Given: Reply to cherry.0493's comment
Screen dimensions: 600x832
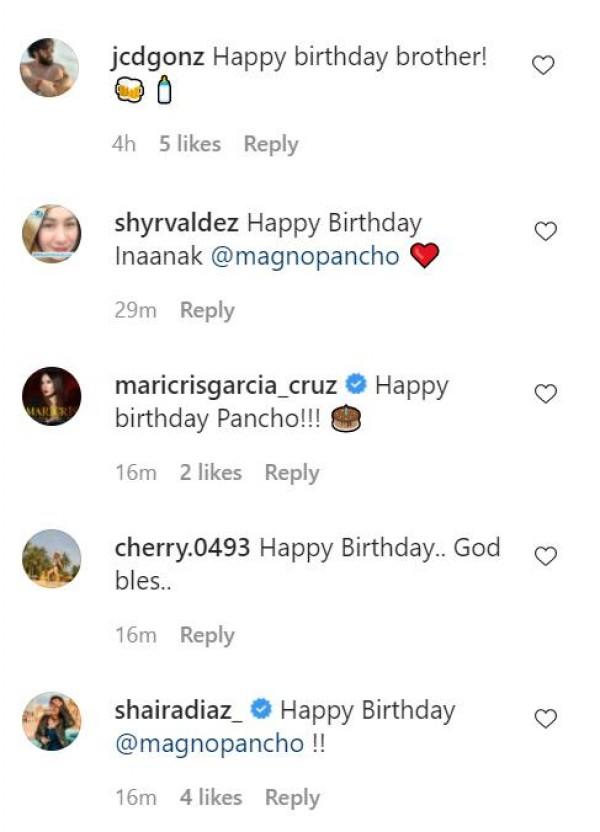Looking at the screenshot, I should [207, 635].
